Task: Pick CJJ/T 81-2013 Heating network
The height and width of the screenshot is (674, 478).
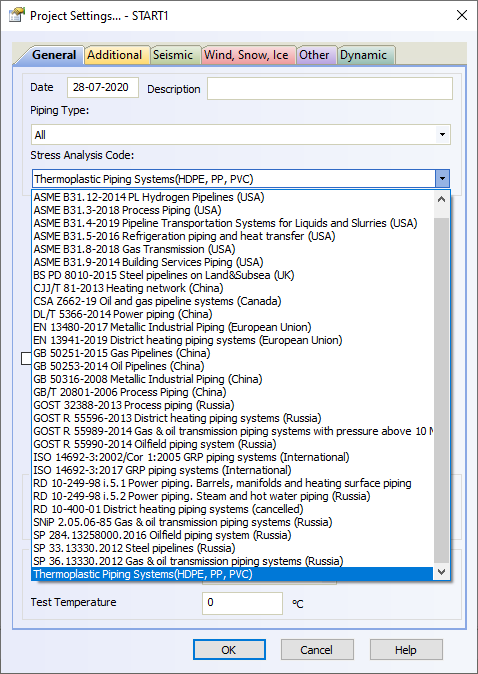Action: (x=232, y=288)
